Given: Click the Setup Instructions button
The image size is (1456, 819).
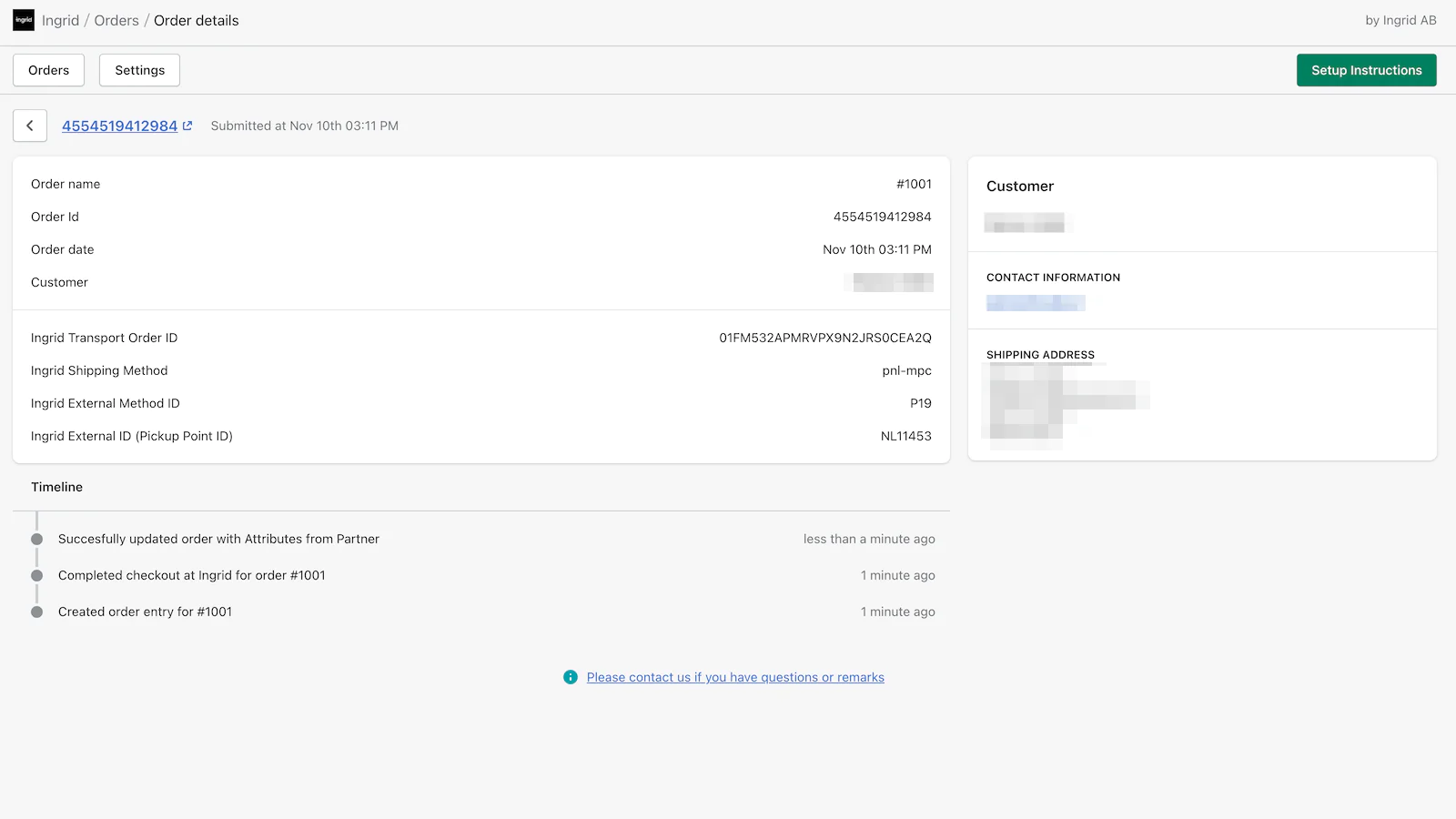Looking at the screenshot, I should [x=1366, y=70].
